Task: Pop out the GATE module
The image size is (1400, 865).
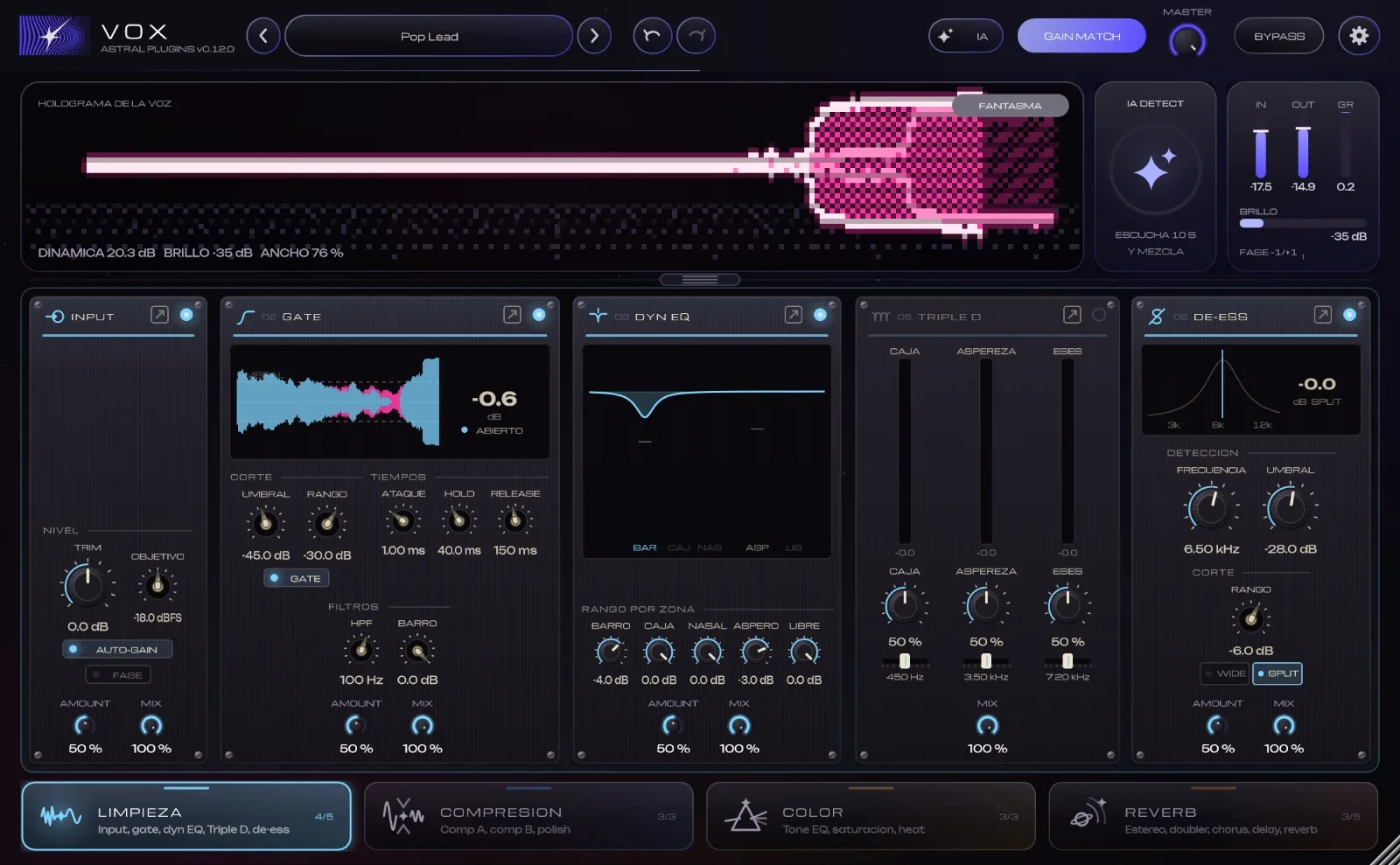Action: point(512,315)
